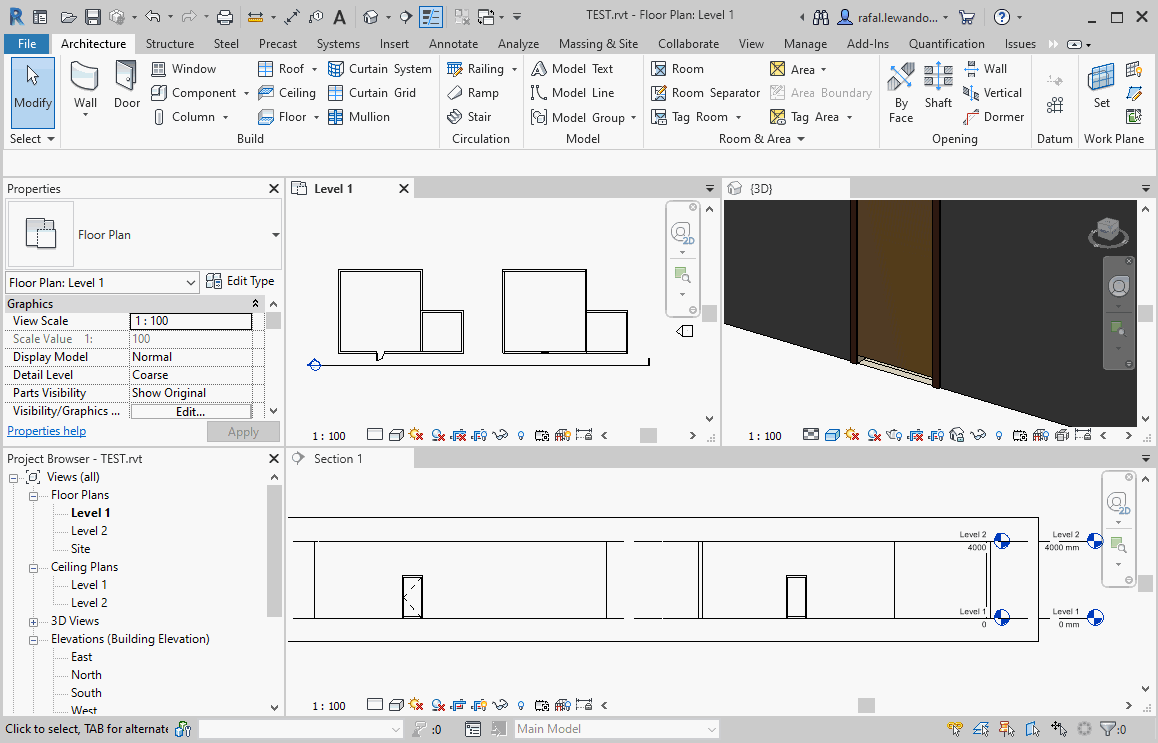Toggle sun path in Level 1 view bar
The image size is (1158, 743).
pos(415,436)
